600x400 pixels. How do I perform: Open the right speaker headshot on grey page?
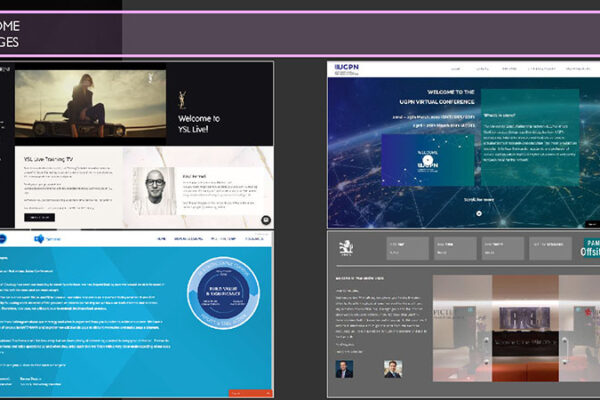click(x=391, y=368)
